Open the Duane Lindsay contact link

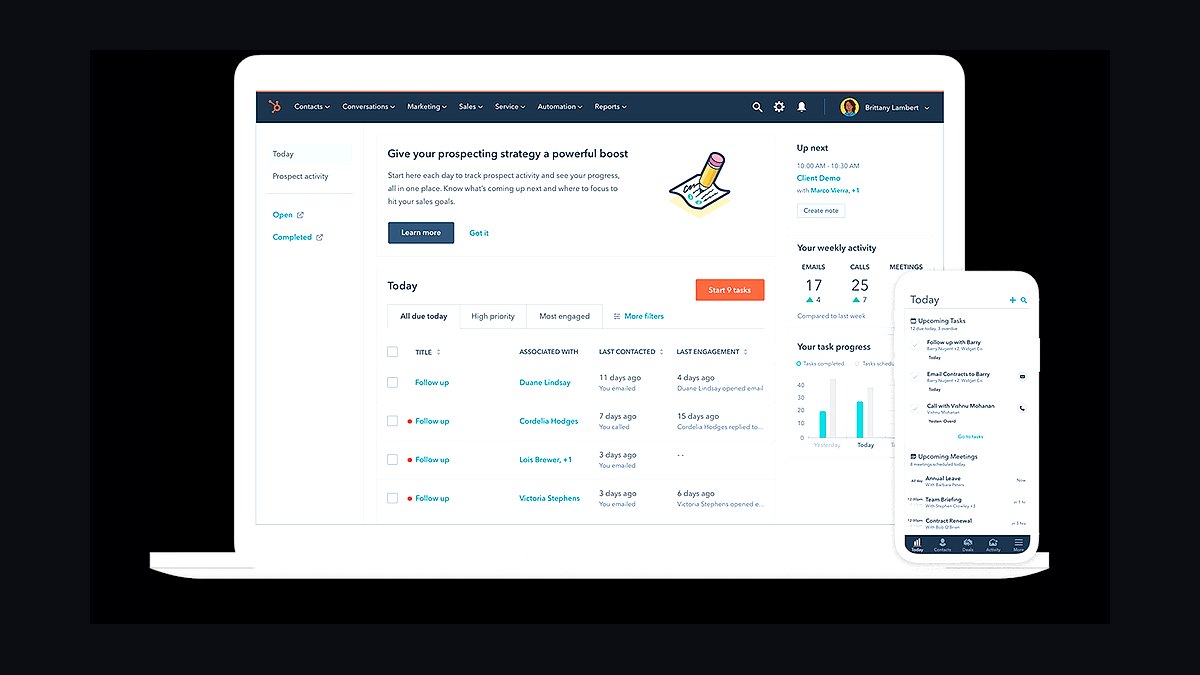pyautogui.click(x=545, y=382)
